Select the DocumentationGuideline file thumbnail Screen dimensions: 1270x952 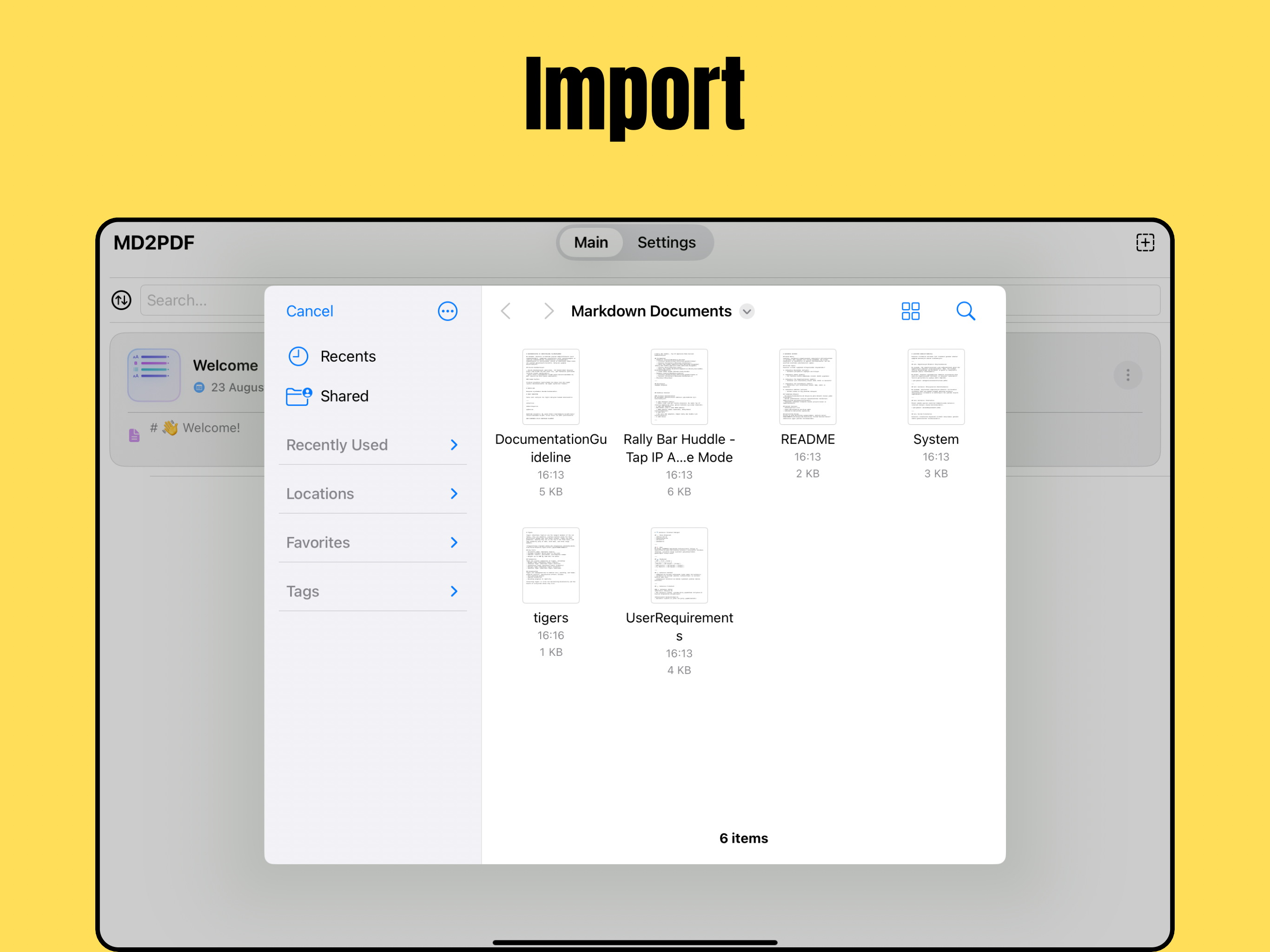click(550, 386)
